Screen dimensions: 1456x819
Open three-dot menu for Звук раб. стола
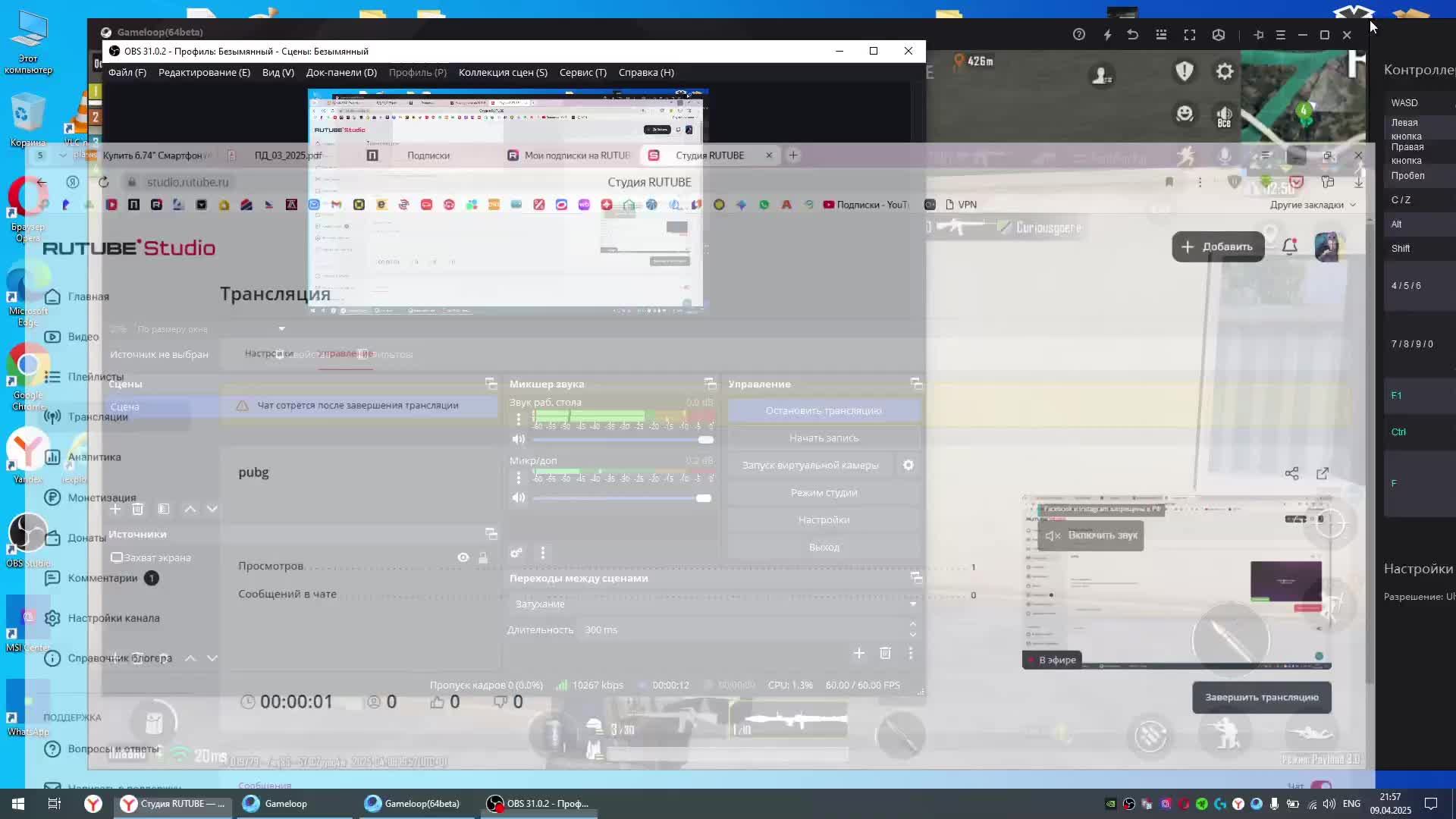519,419
